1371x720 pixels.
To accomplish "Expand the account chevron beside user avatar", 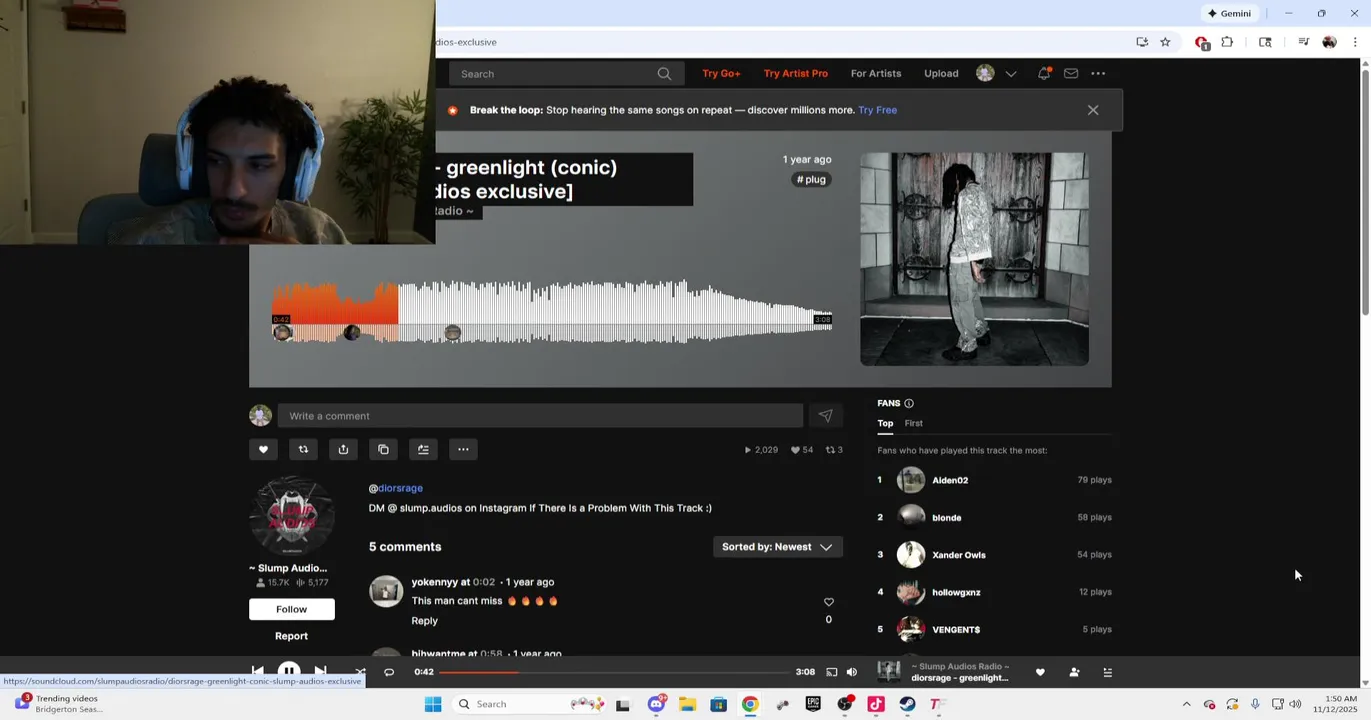I will [x=1011, y=74].
